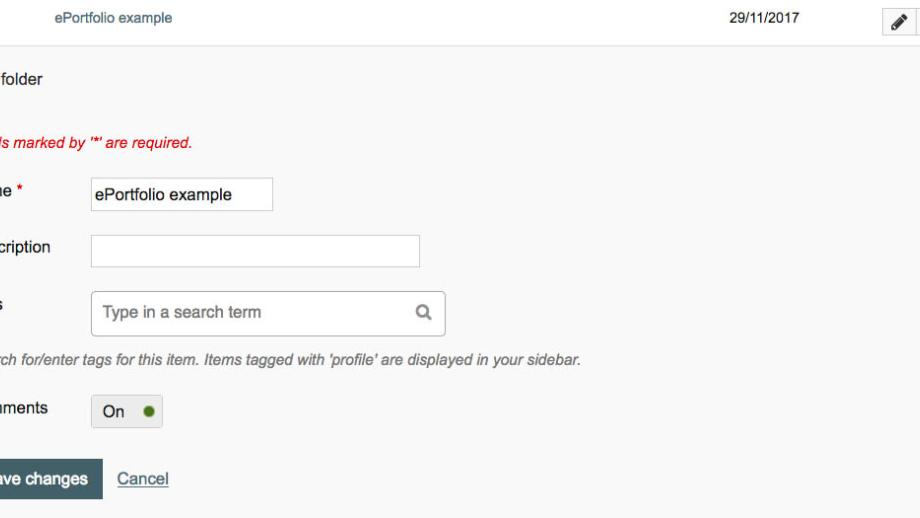The image size is (920, 518).
Task: Click the 'On' text inside Comments switch
Action: (x=113, y=411)
